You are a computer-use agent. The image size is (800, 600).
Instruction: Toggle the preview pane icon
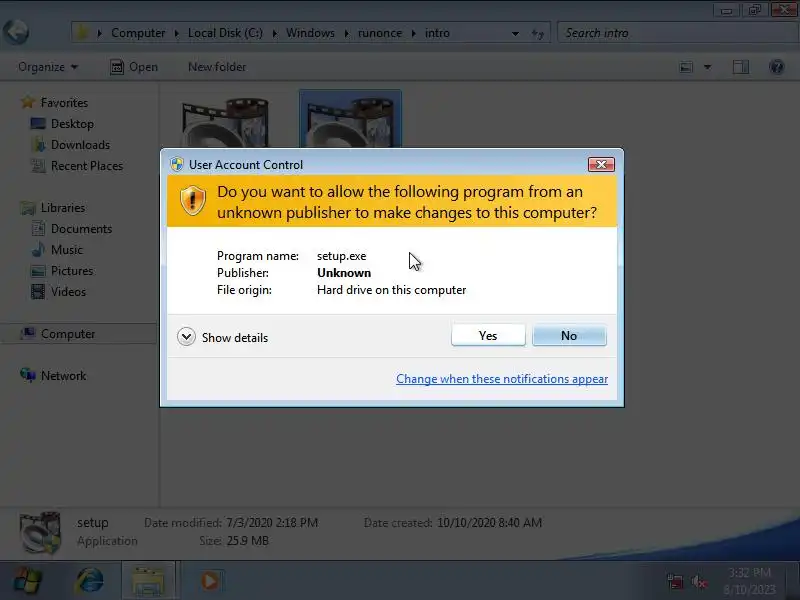[740, 67]
